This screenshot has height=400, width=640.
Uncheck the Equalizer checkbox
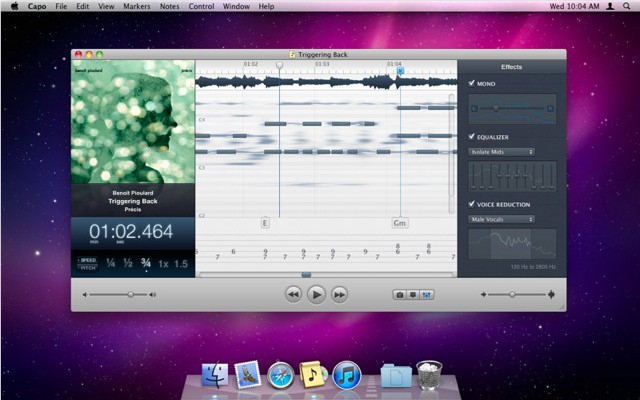point(472,136)
